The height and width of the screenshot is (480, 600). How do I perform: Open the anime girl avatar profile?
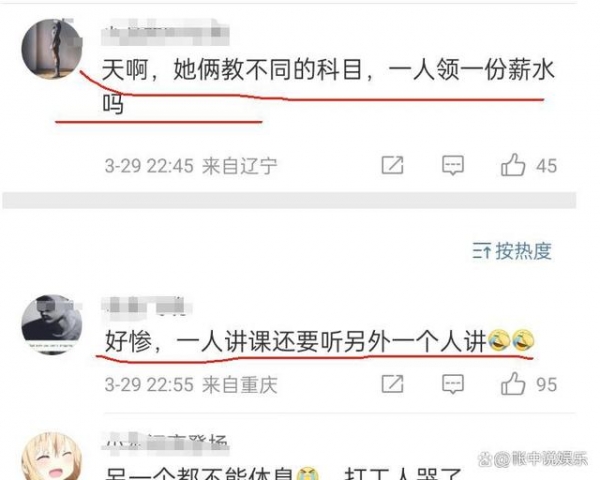tap(52, 457)
